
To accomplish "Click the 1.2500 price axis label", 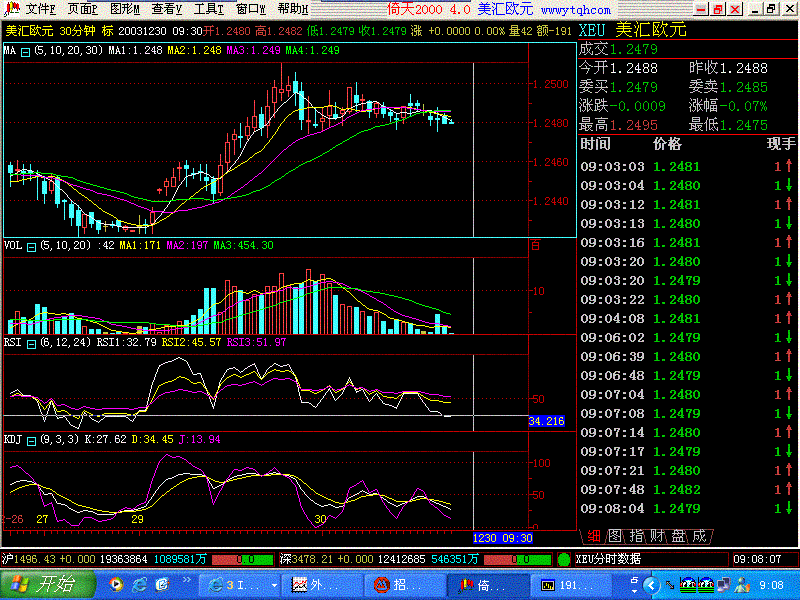I will pos(551,84).
